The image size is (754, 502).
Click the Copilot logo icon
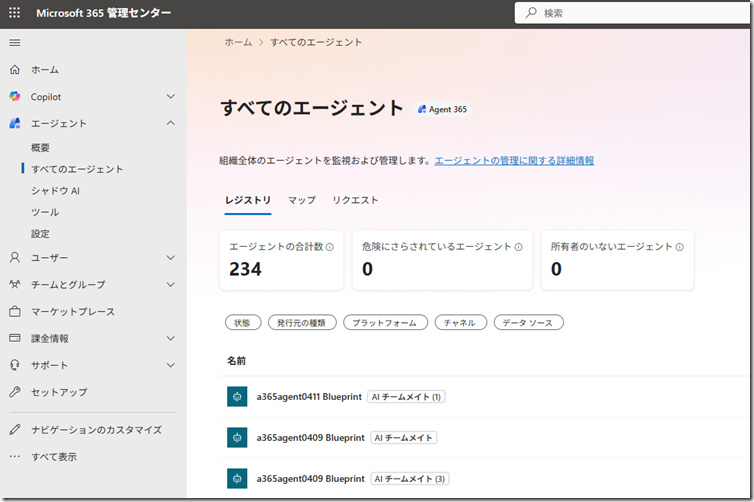tap(15, 96)
